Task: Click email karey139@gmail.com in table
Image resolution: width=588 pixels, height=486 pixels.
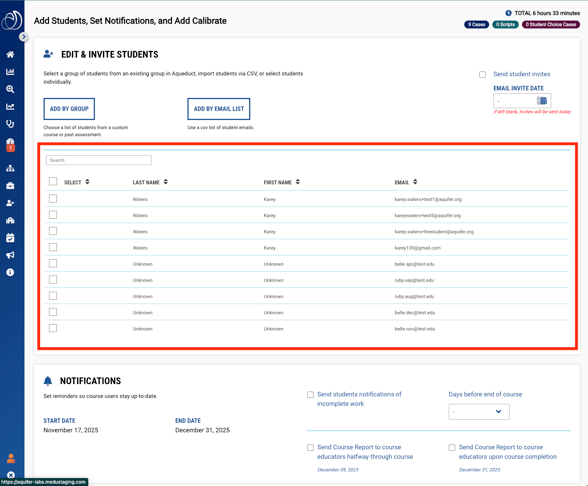Action: (417, 248)
